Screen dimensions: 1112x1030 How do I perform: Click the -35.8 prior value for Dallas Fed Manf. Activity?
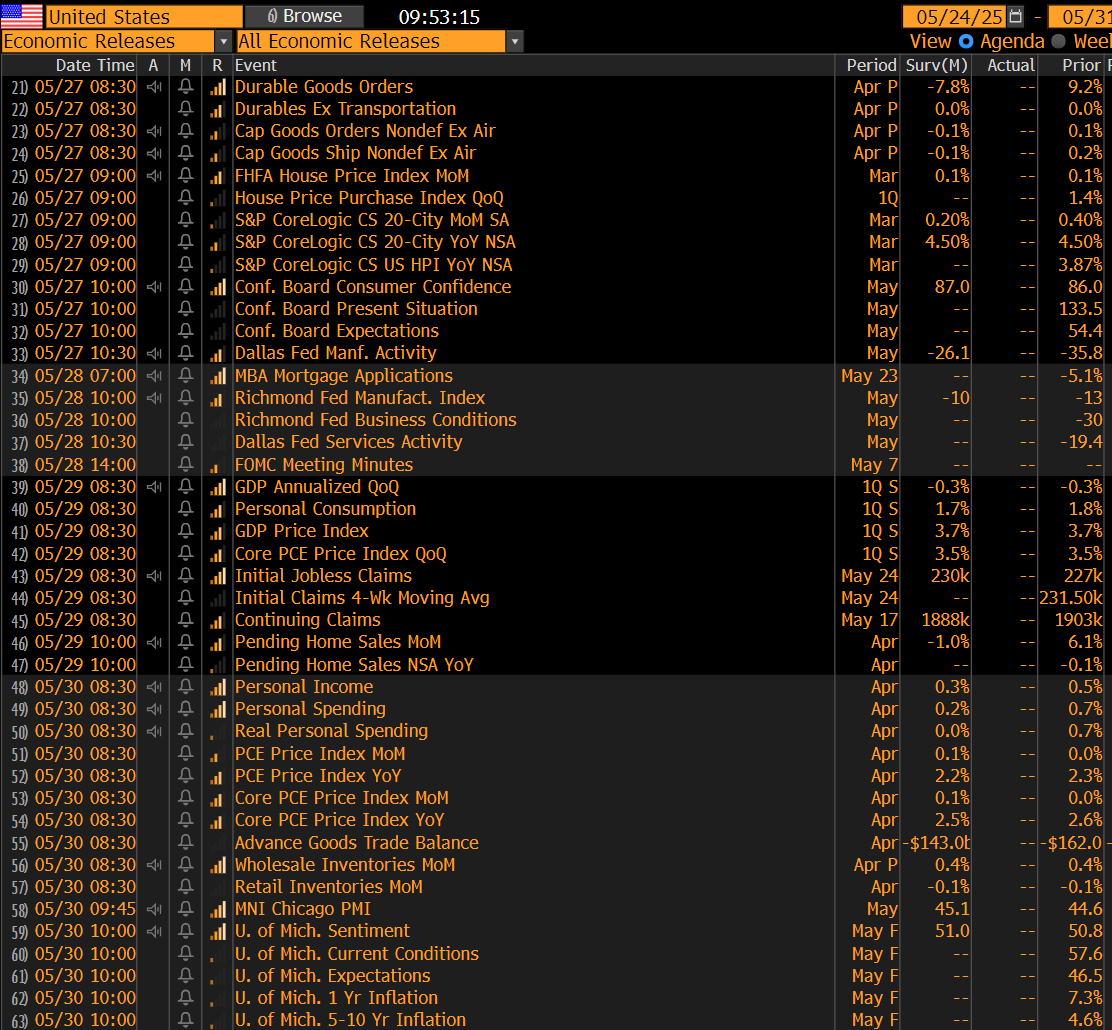pyautogui.click(x=1080, y=353)
